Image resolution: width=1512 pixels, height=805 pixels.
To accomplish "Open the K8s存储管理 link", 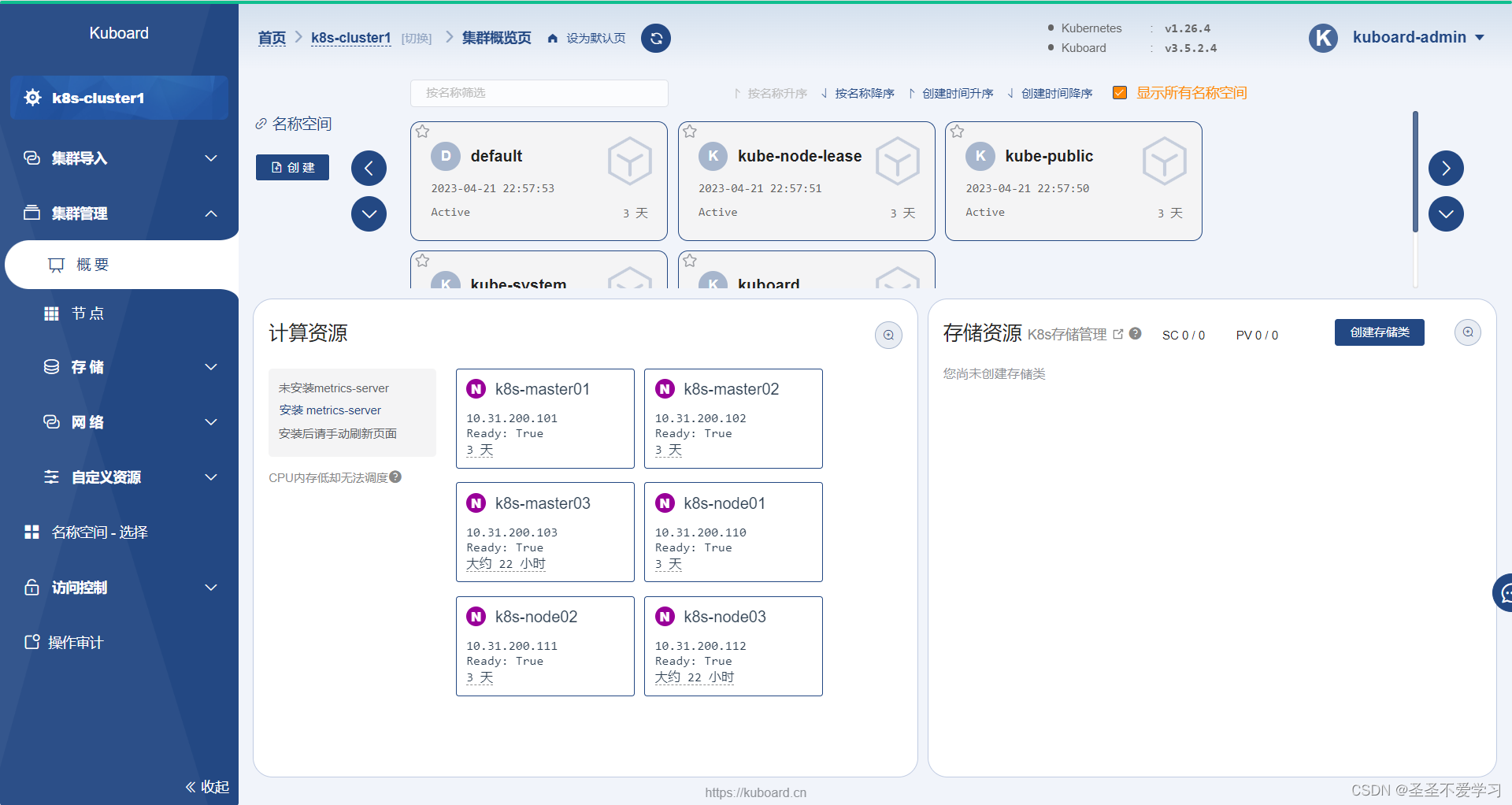I will pos(1067,334).
